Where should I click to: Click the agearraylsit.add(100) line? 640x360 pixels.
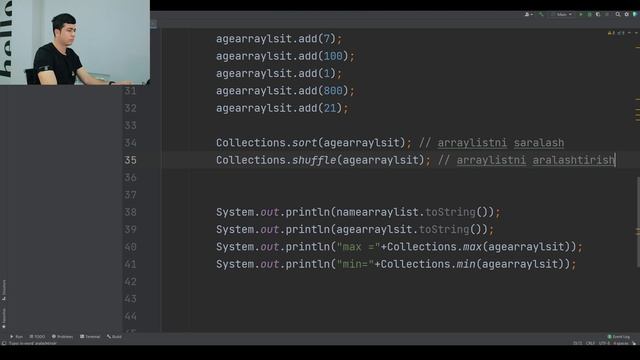[285, 56]
